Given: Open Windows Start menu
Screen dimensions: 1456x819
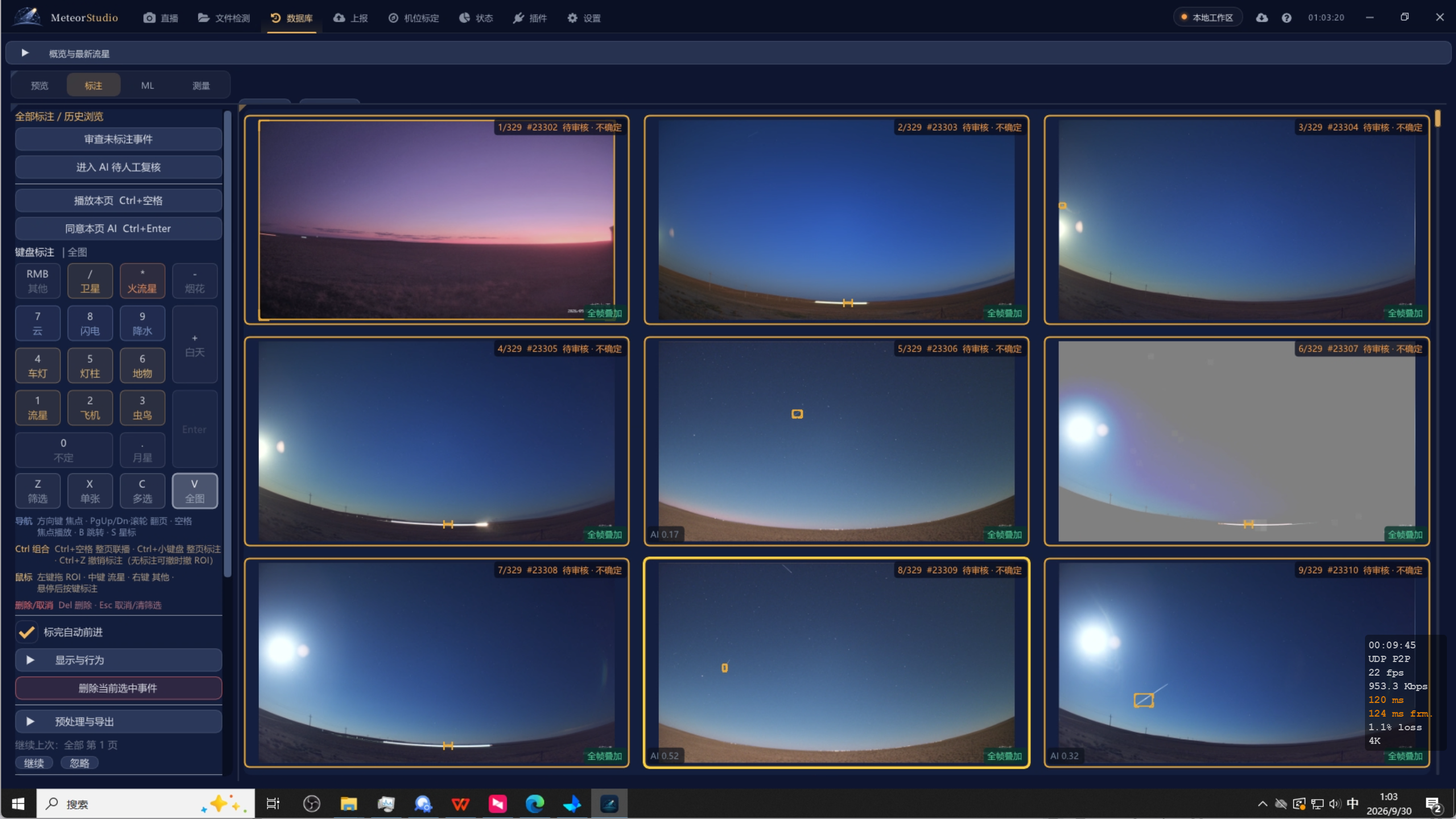Looking at the screenshot, I should pyautogui.click(x=18, y=804).
